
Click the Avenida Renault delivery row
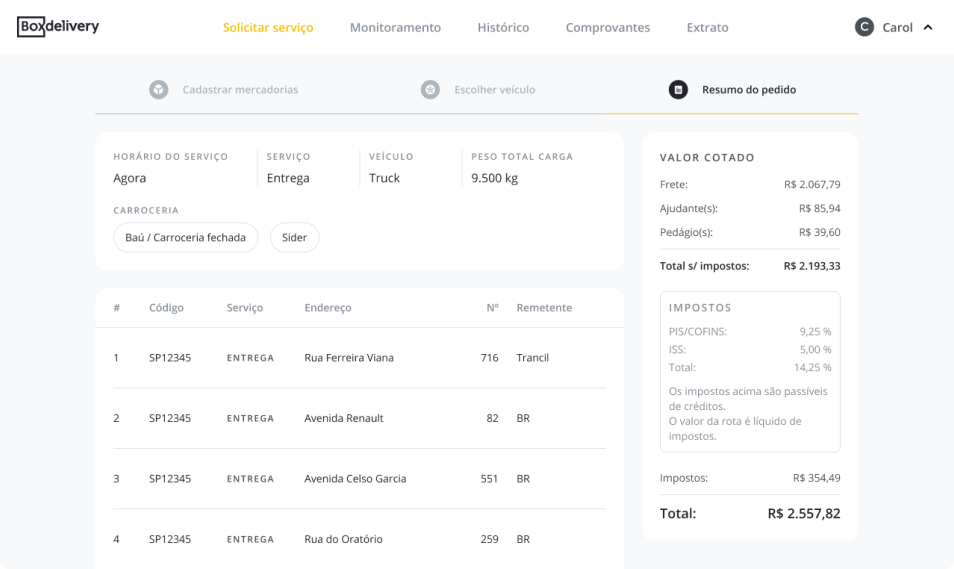(344, 418)
